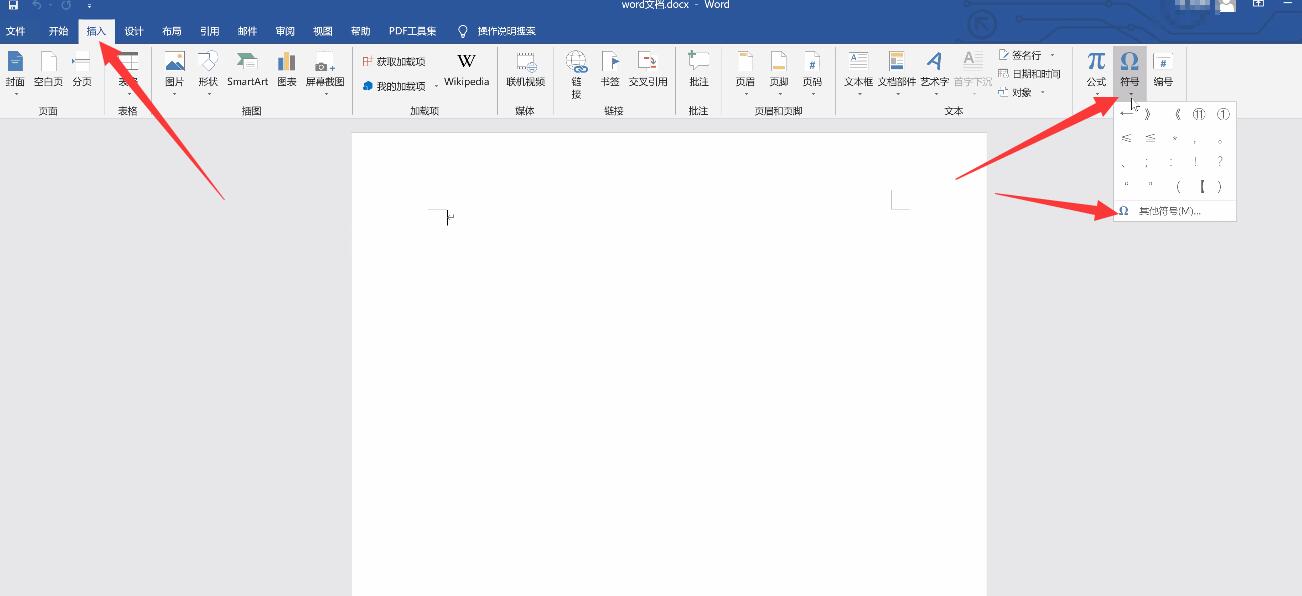Image resolution: width=1302 pixels, height=596 pixels.
Task: Switch to the 设计 Design tab
Action: (x=134, y=31)
